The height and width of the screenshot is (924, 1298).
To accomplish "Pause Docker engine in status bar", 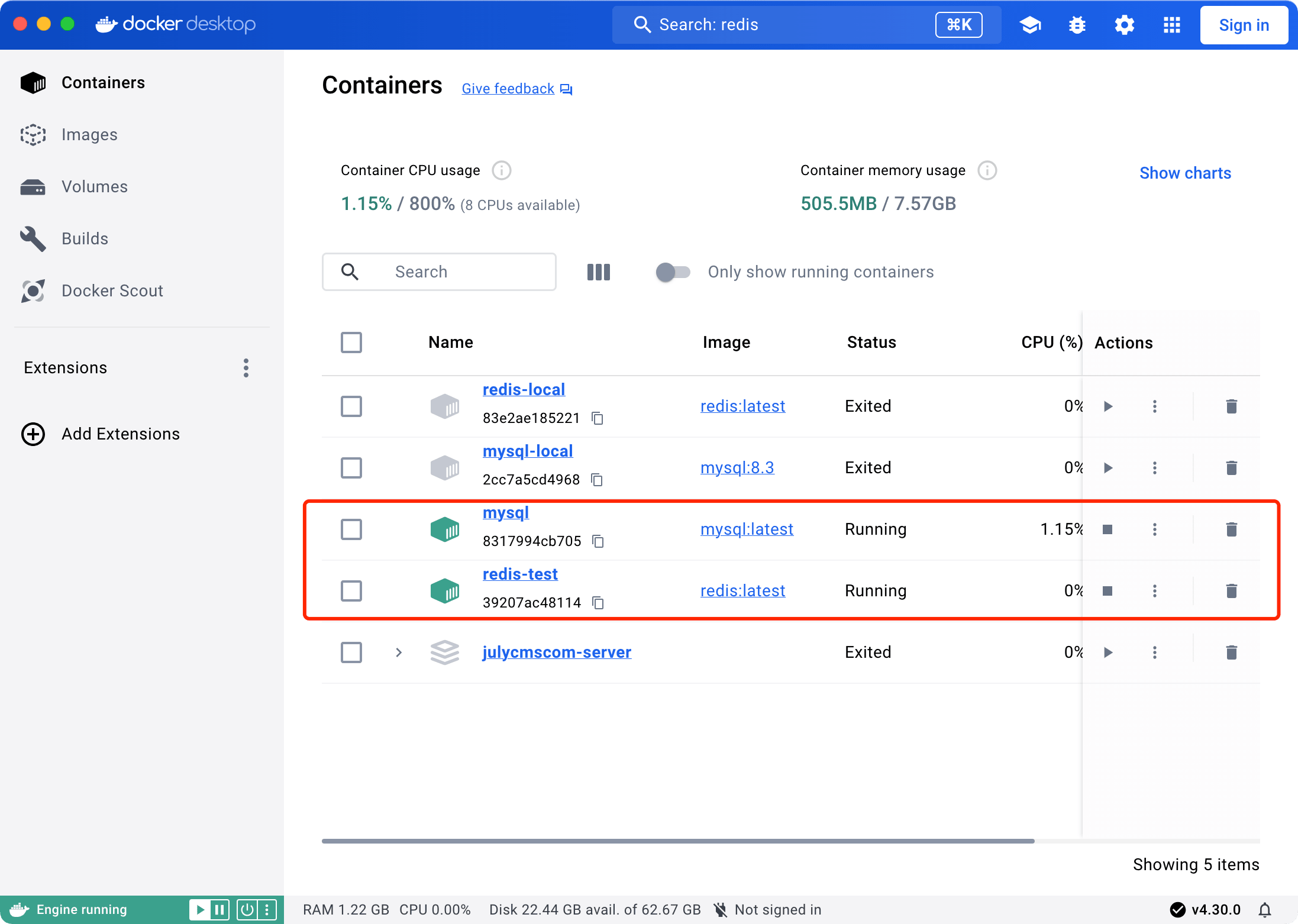I will (220, 910).
